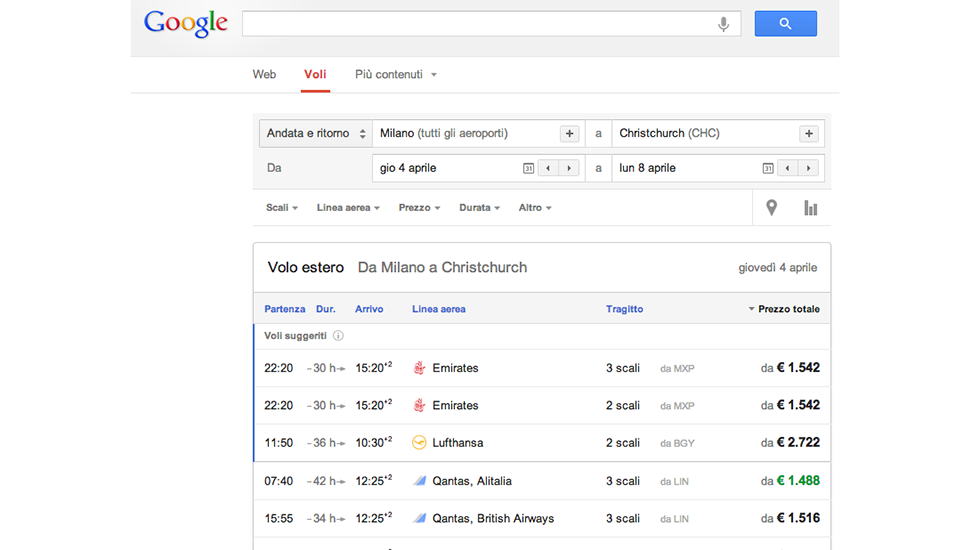Add another departure airport with plus button
Viewport: 980px width, 550px height.
point(569,134)
